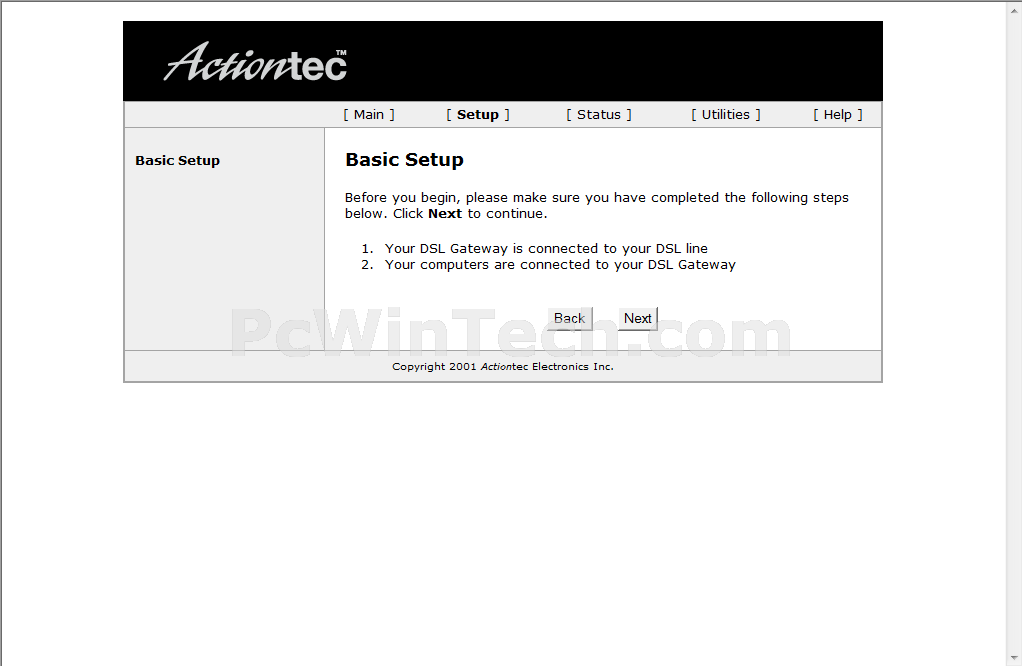Click 'Your computers are connected' step text
Screen dimensions: 1022x666
560,265
